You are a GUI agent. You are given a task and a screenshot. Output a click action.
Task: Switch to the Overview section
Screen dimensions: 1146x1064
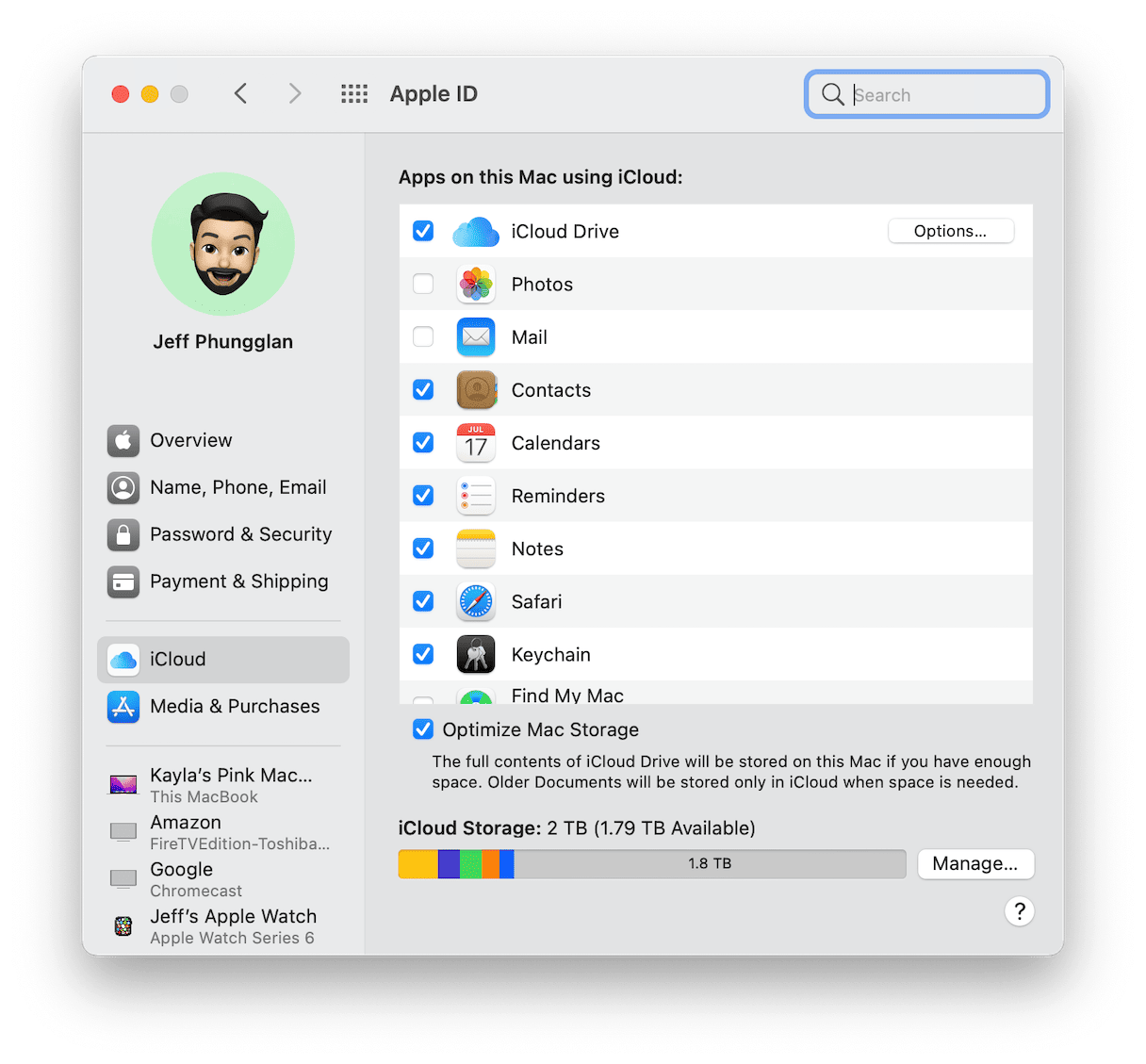coord(191,440)
